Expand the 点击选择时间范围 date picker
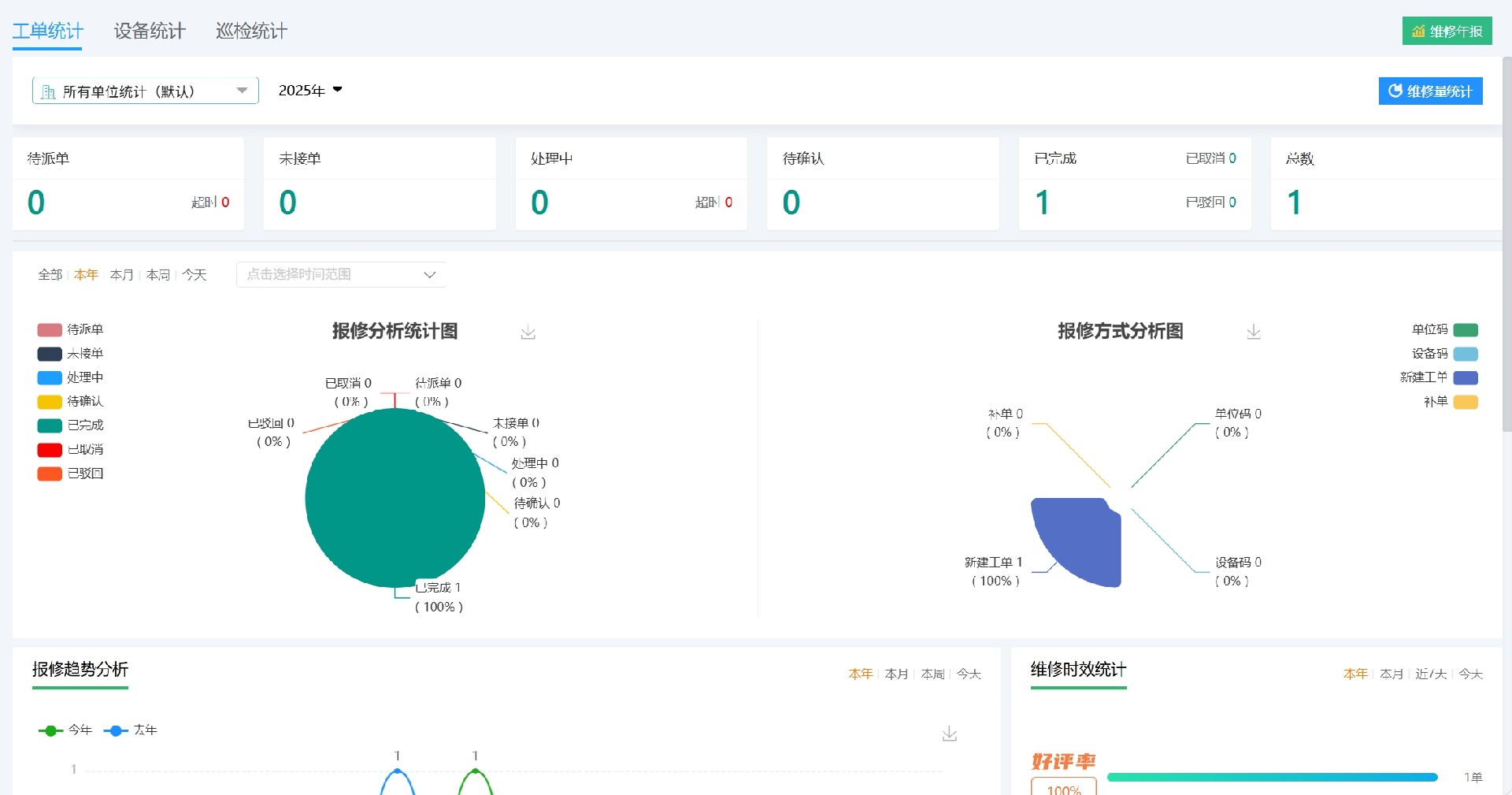Screen dimensions: 1512x795 [x=340, y=274]
